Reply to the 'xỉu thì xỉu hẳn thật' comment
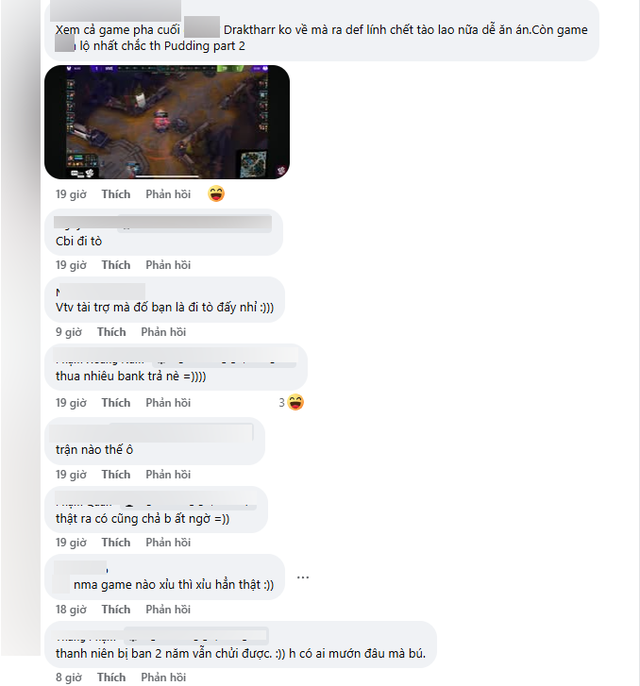Viewport: 640px width, 686px height. [x=168, y=609]
